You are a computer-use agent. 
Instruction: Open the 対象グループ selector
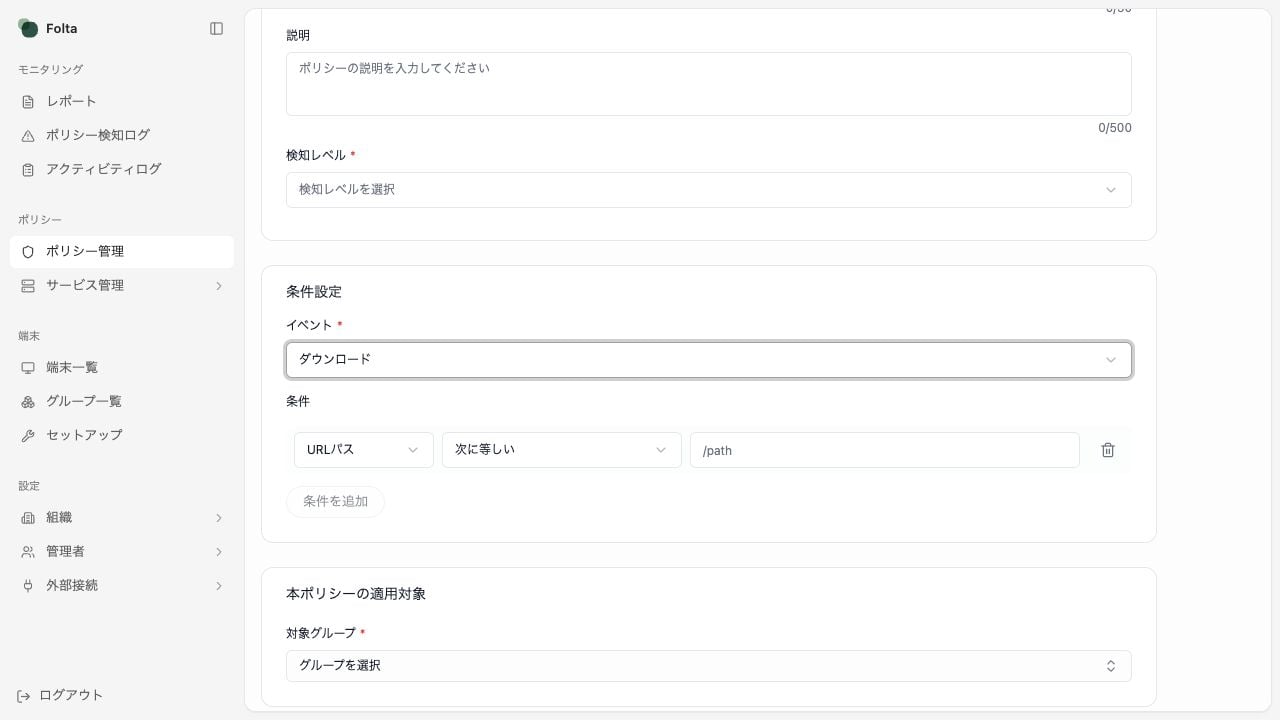click(x=709, y=666)
